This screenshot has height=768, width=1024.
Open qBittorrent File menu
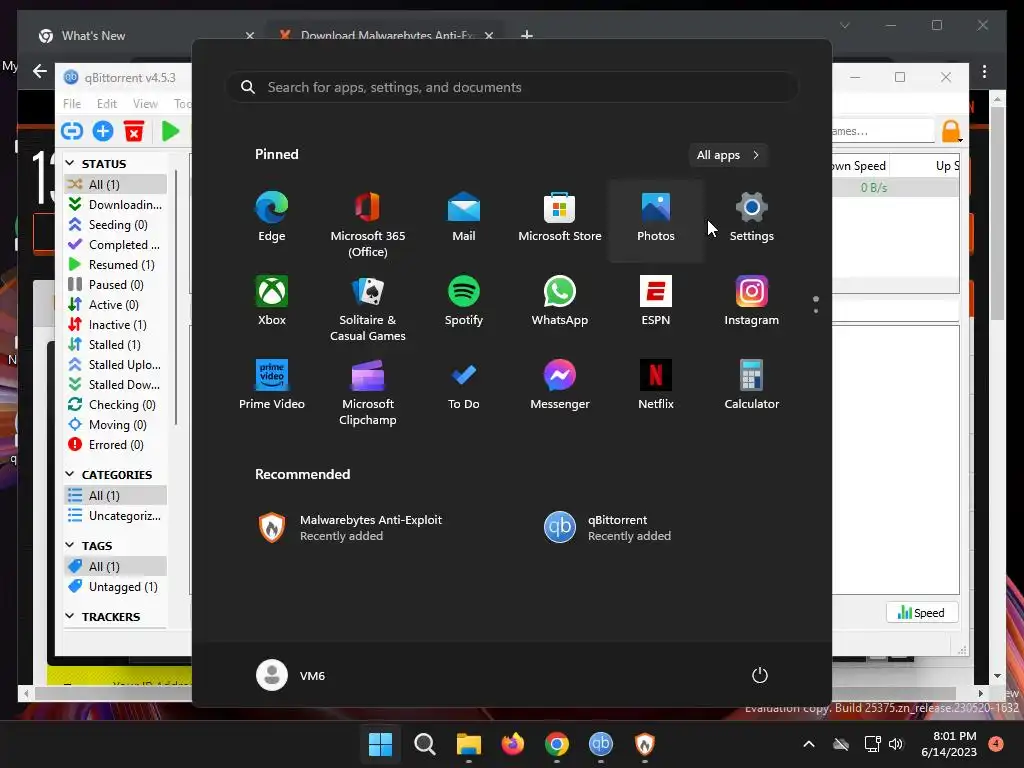[72, 104]
